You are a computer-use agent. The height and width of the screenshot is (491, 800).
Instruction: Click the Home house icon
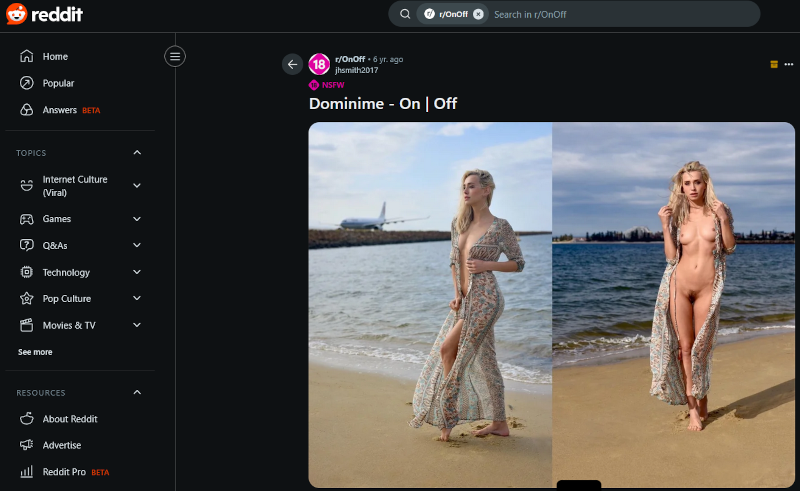click(x=27, y=56)
